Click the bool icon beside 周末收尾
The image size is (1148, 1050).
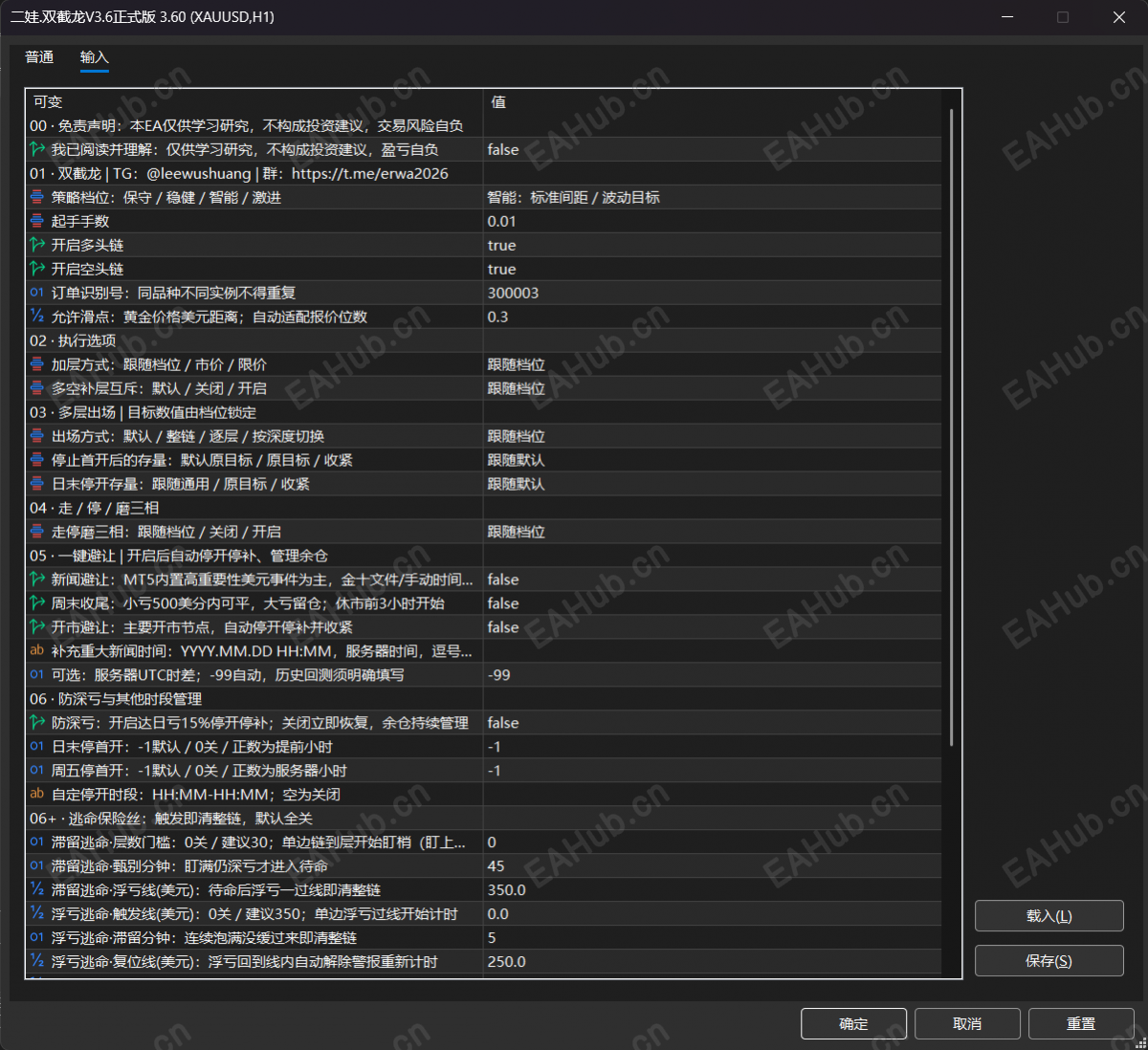[x=37, y=603]
